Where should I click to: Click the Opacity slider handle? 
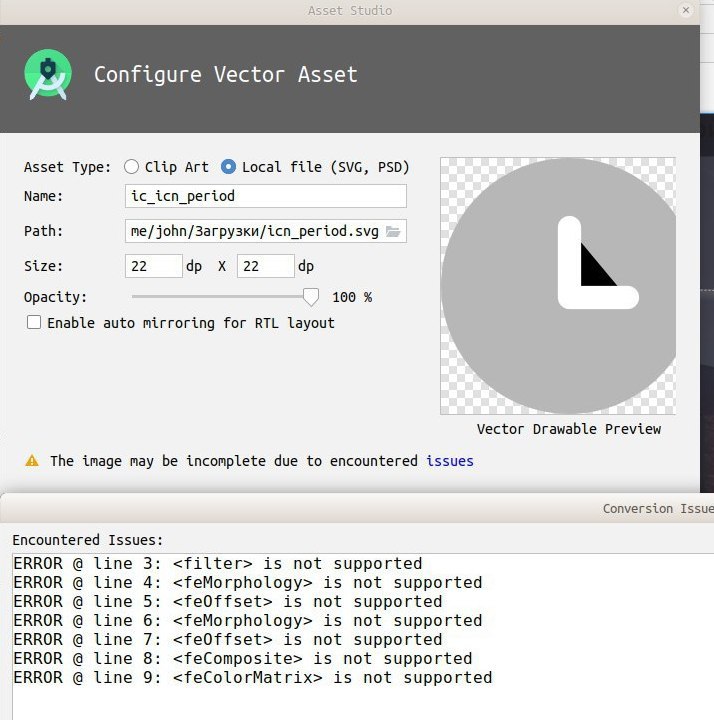pos(311,297)
